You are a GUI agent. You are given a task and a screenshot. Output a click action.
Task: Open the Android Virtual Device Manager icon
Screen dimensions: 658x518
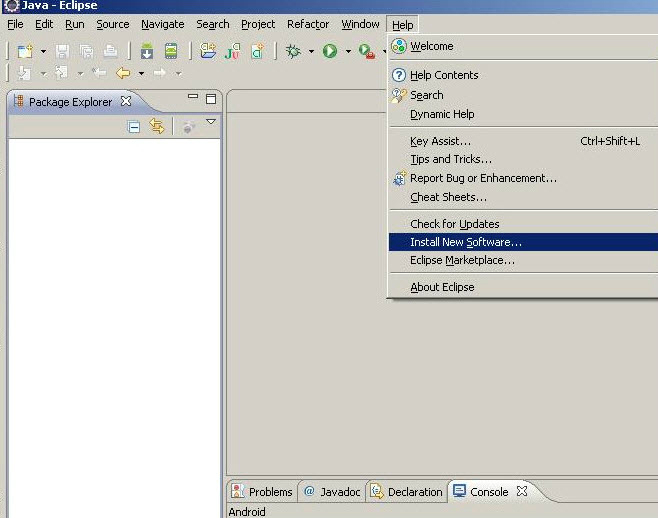point(171,51)
